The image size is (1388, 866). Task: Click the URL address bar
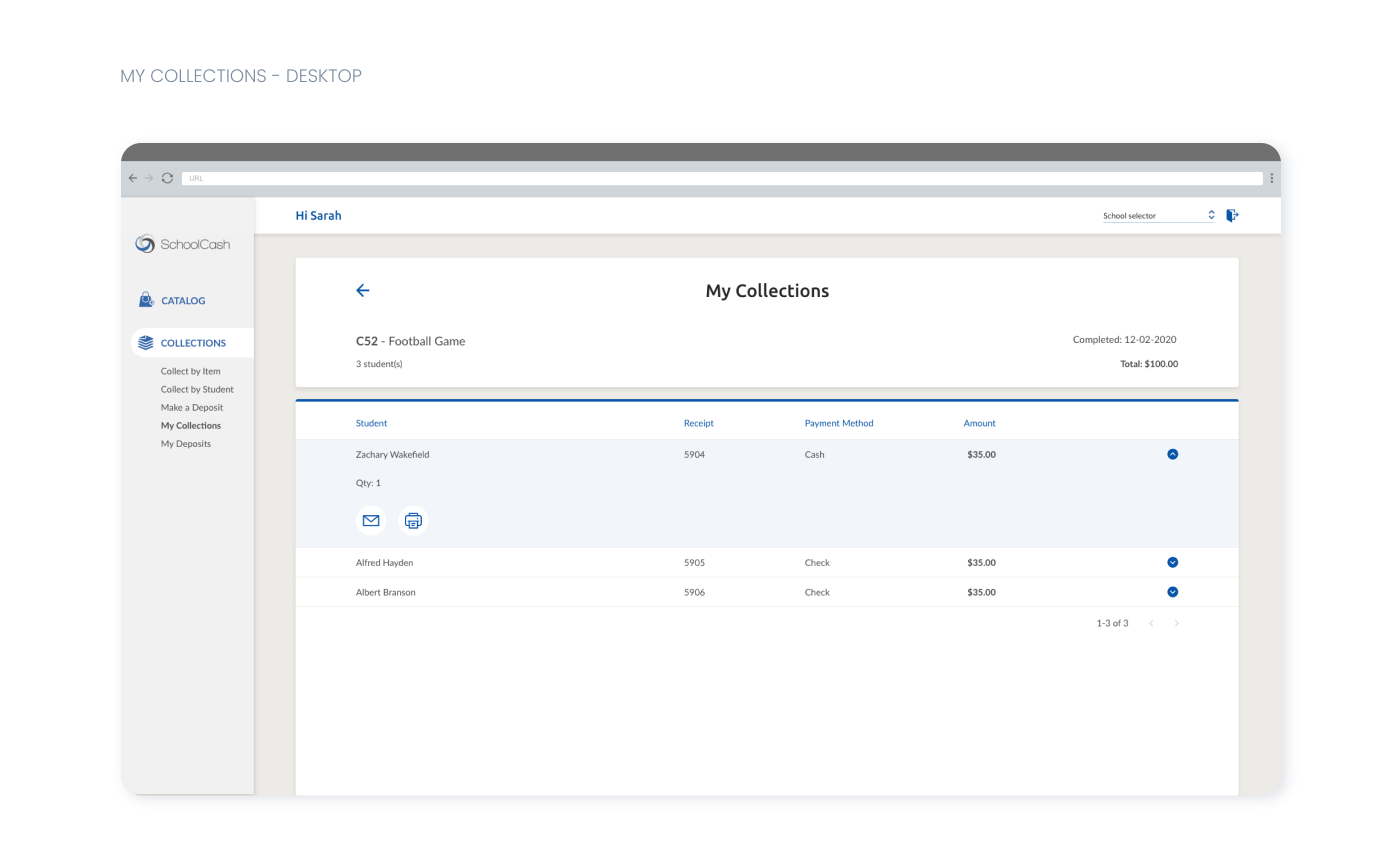pos(722,178)
